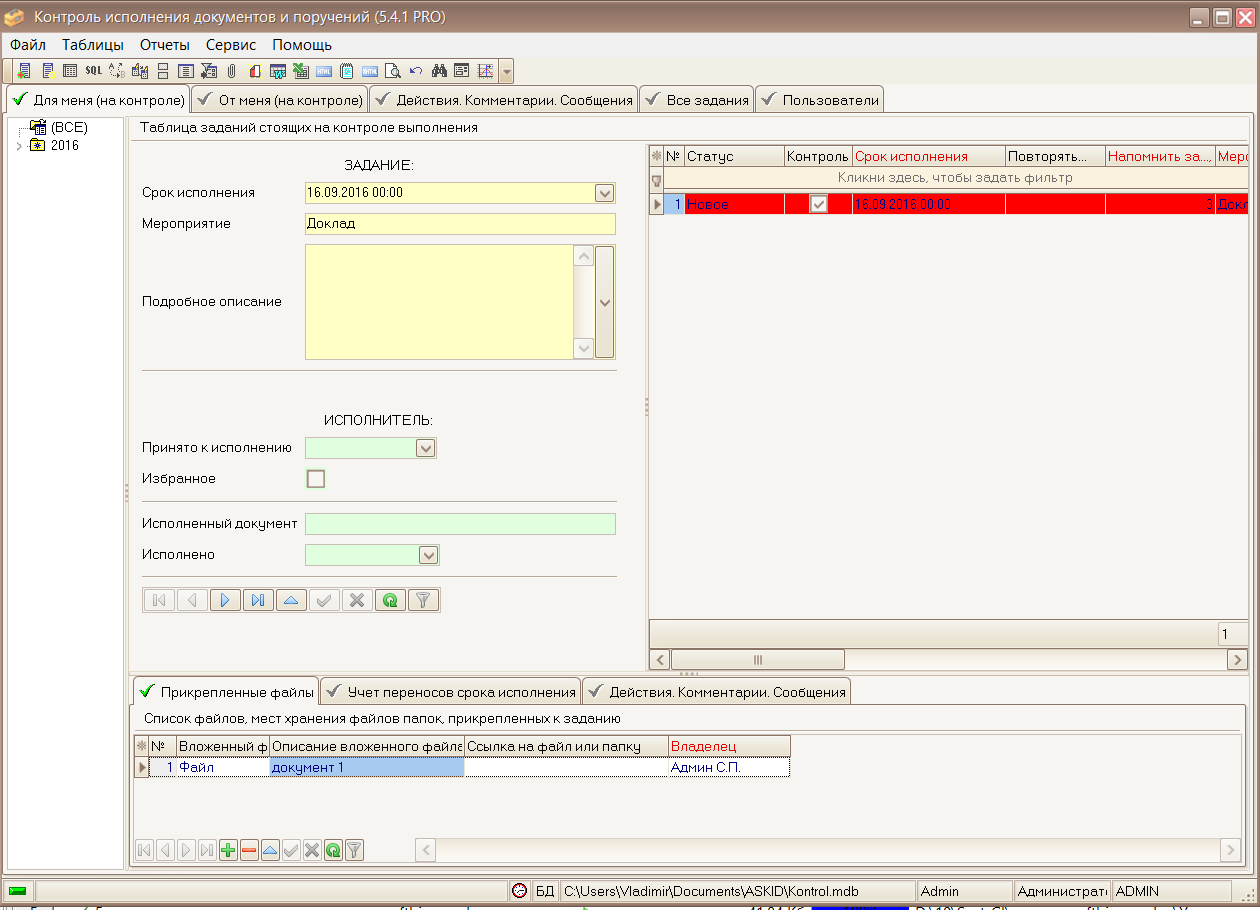This screenshot has height=910, width=1260.
Task: Click the export to Word toolbar icon
Action: [277, 71]
